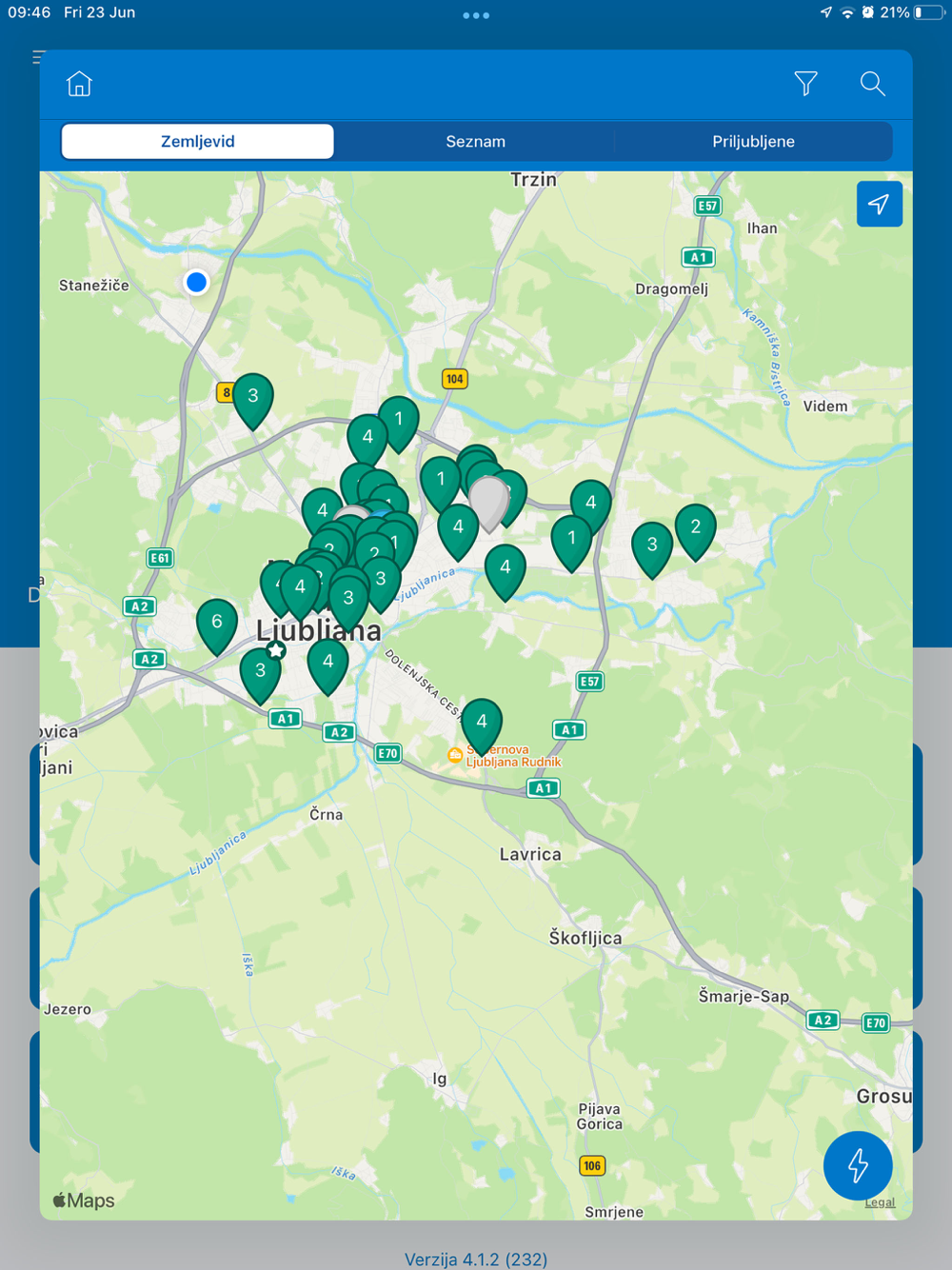Image resolution: width=952 pixels, height=1270 pixels.
Task: Select pin 3 near road 8 marker
Action: coord(253,400)
